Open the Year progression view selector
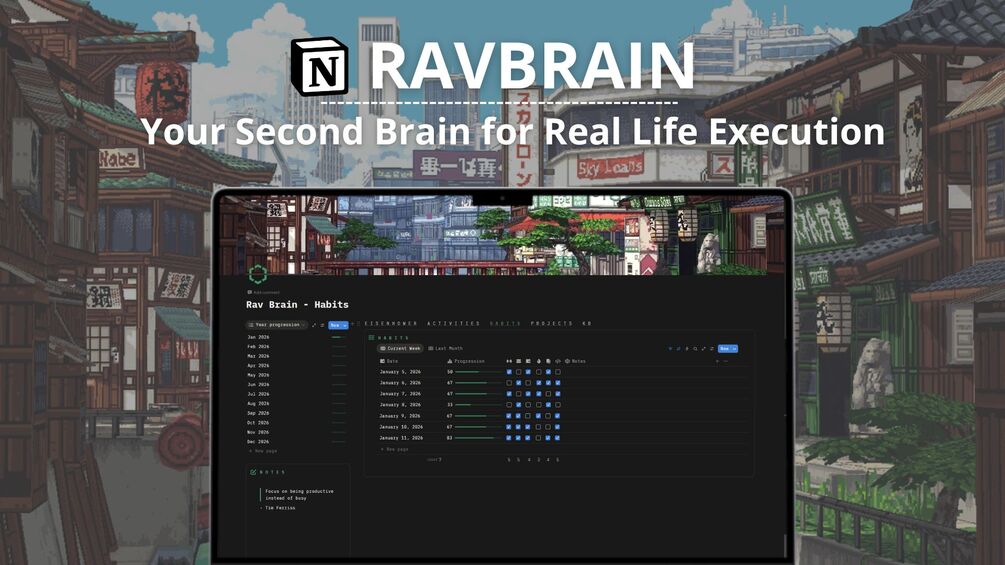 (x=277, y=325)
